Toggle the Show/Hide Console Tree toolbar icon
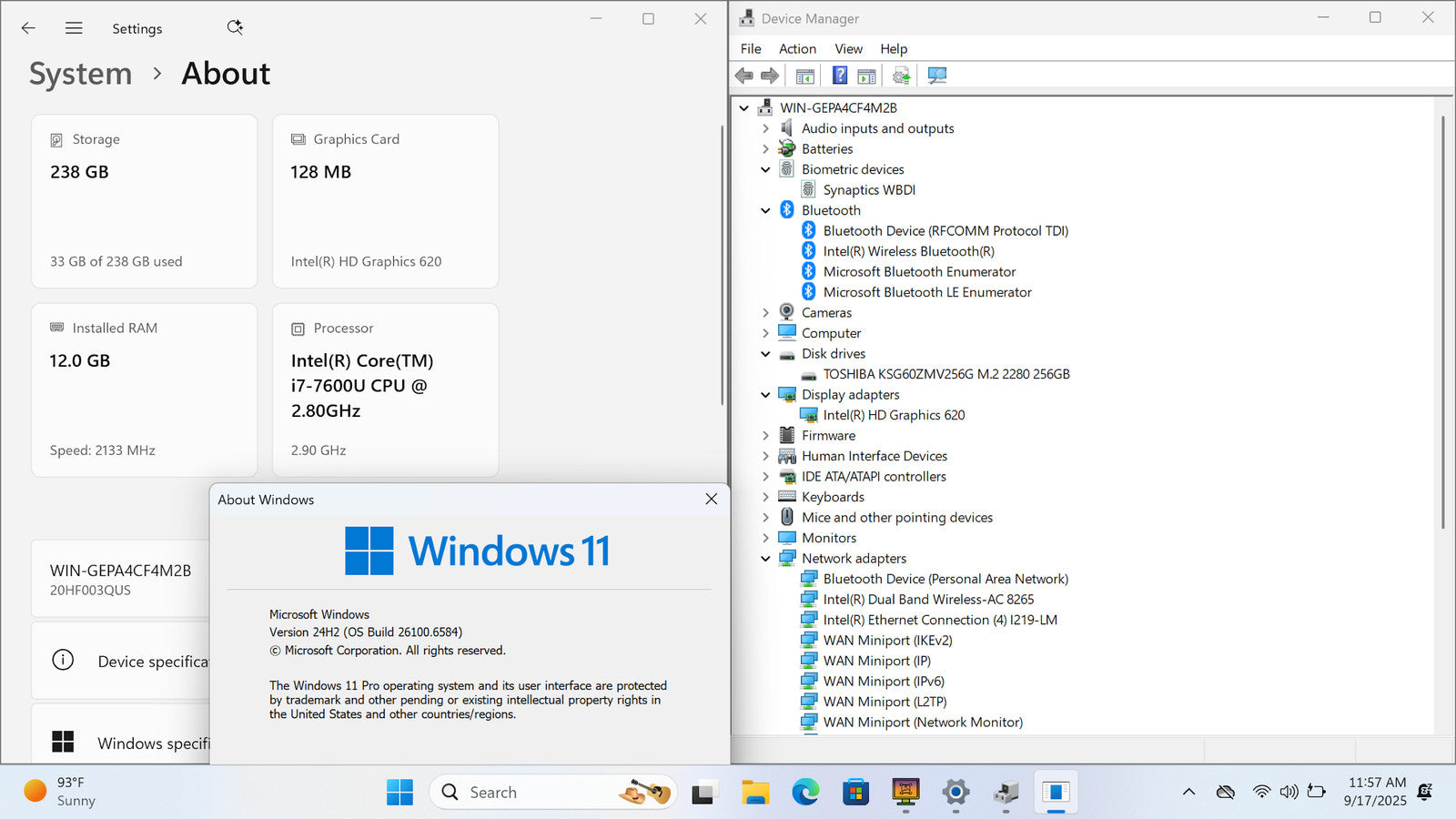 pos(804,76)
